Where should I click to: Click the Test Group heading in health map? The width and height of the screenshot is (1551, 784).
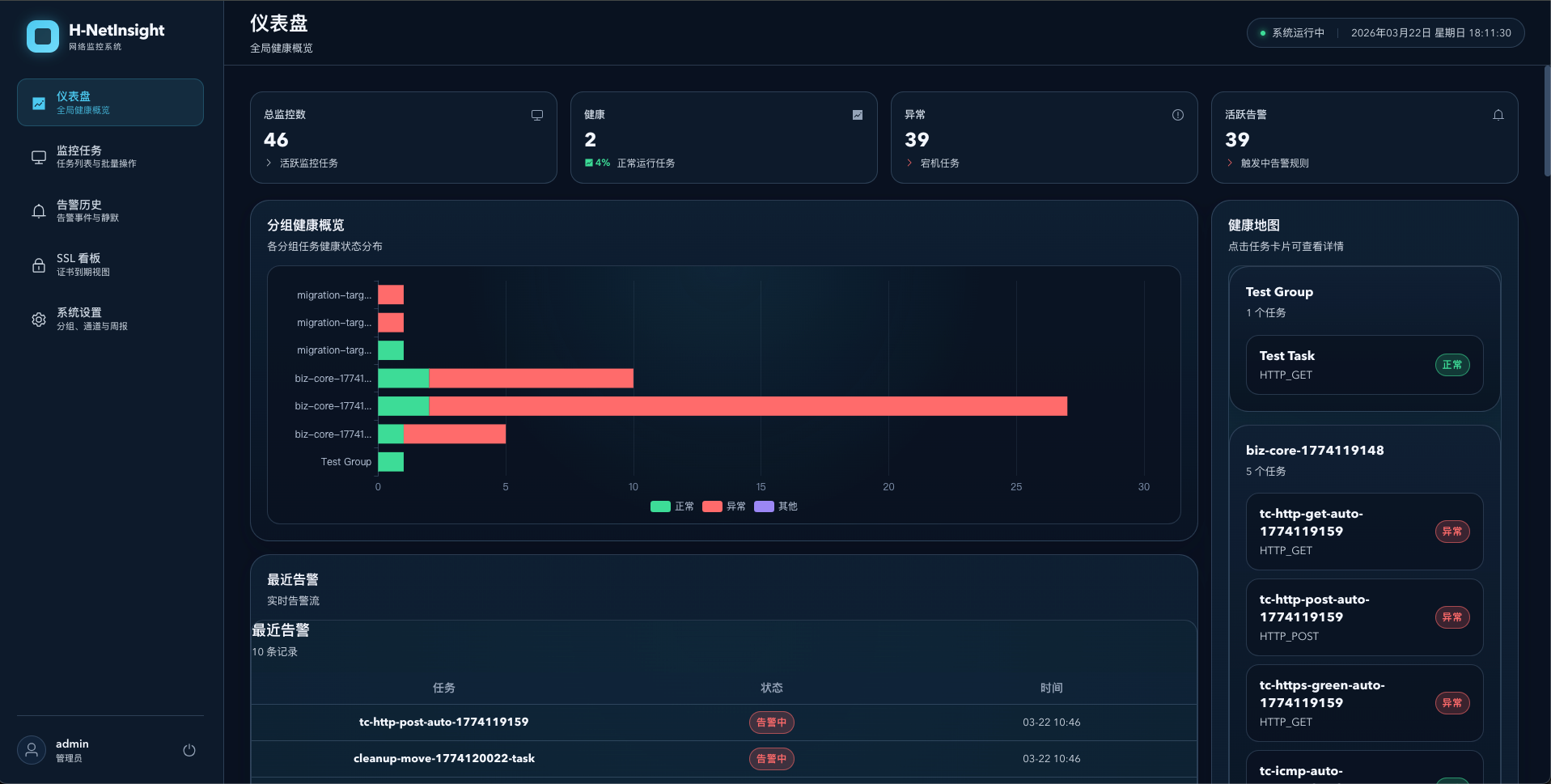coord(1279,292)
